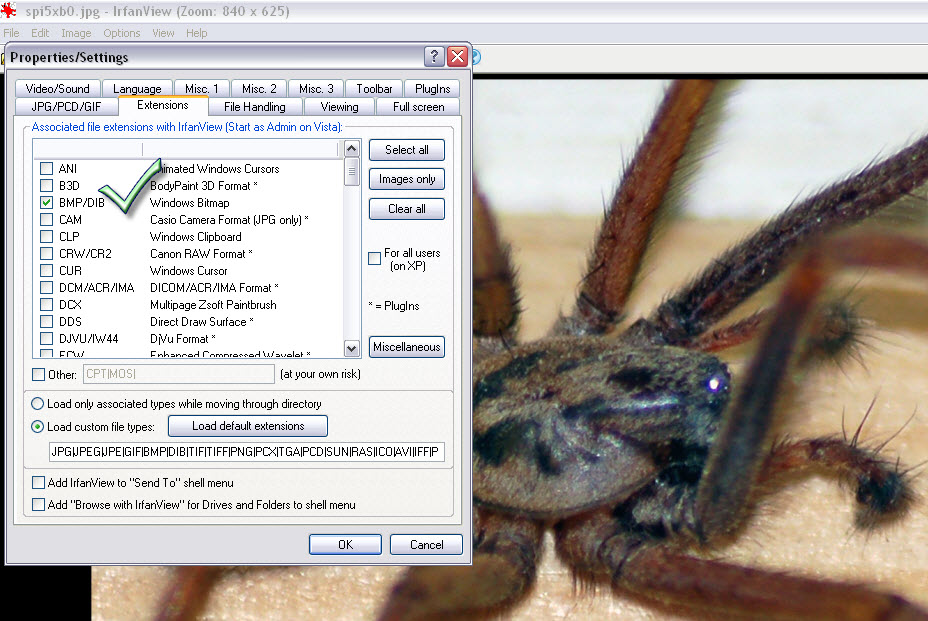Check the "Other" extensions checkbox

pos(38,375)
